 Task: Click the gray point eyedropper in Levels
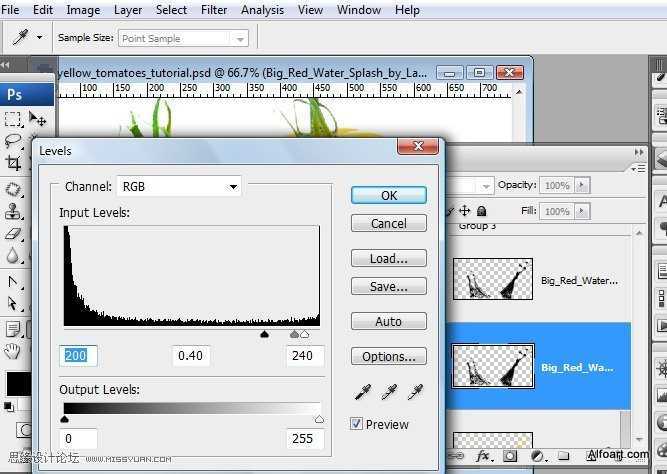(x=389, y=392)
